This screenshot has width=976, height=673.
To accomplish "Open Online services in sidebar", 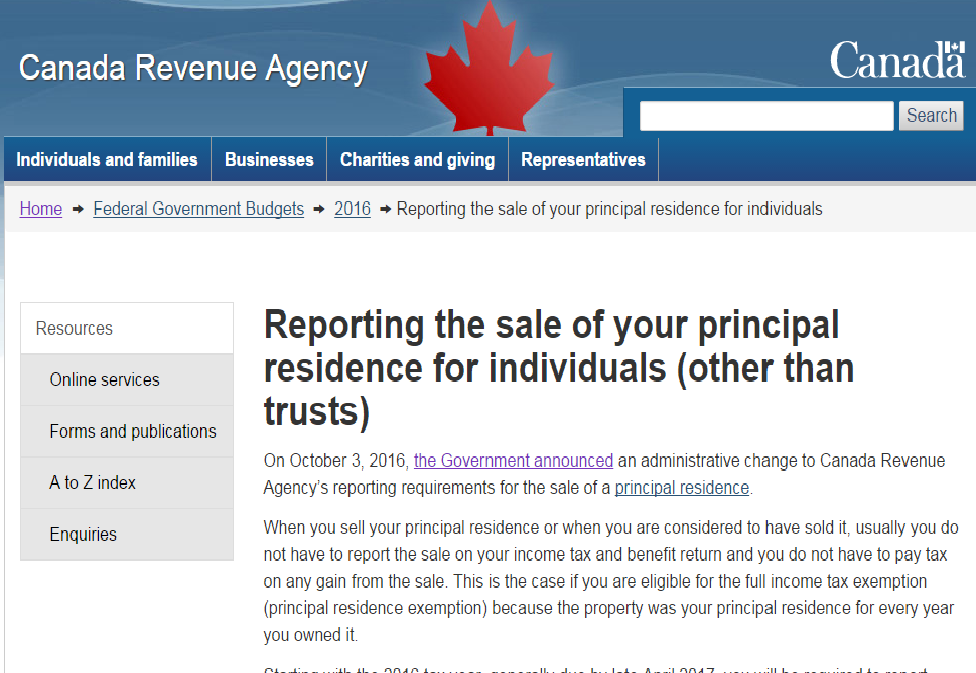I will 127,380.
